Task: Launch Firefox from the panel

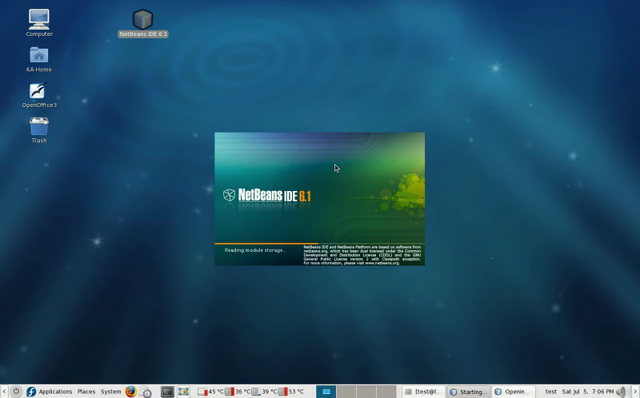Action: point(131,391)
